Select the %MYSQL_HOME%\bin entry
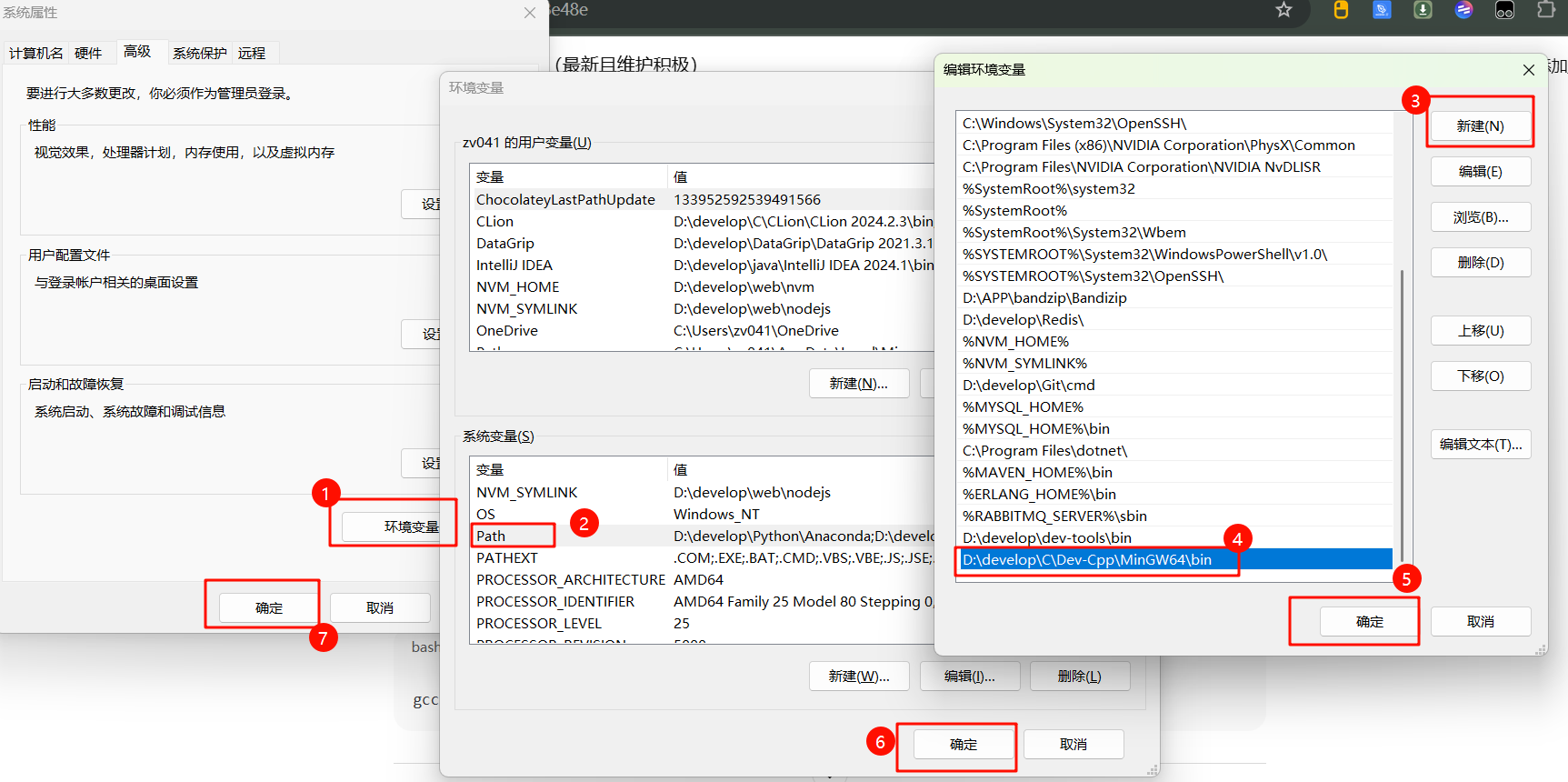 1174,429
